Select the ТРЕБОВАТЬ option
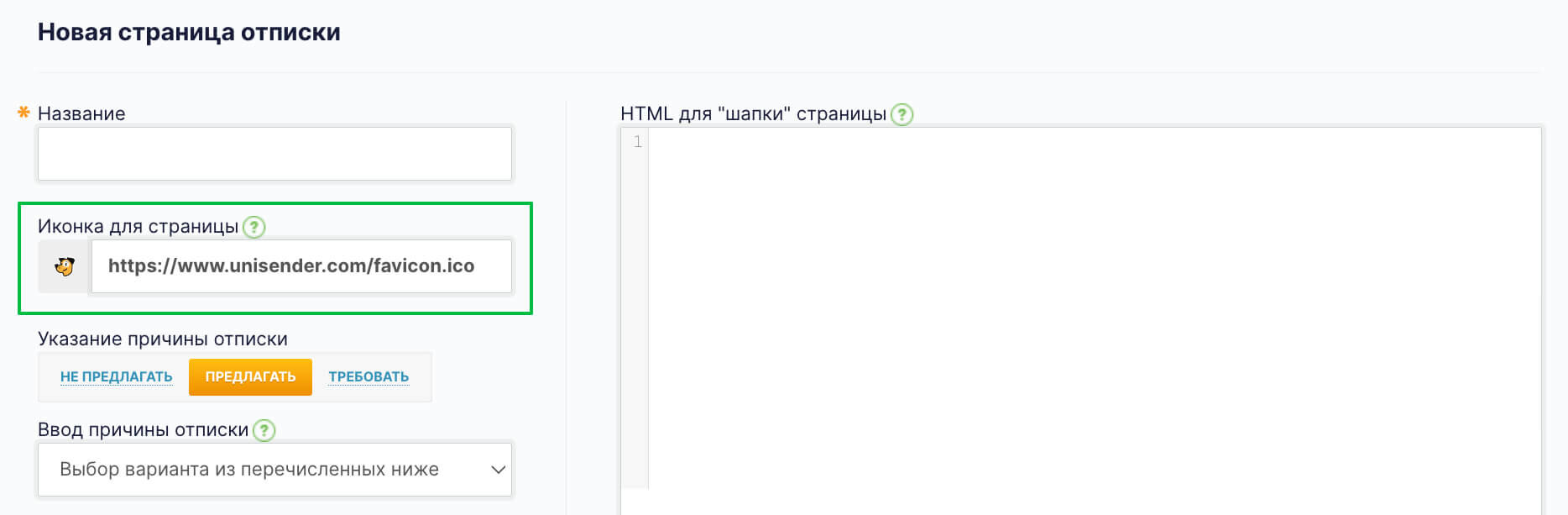This screenshot has width=1568, height=515. pyautogui.click(x=368, y=377)
